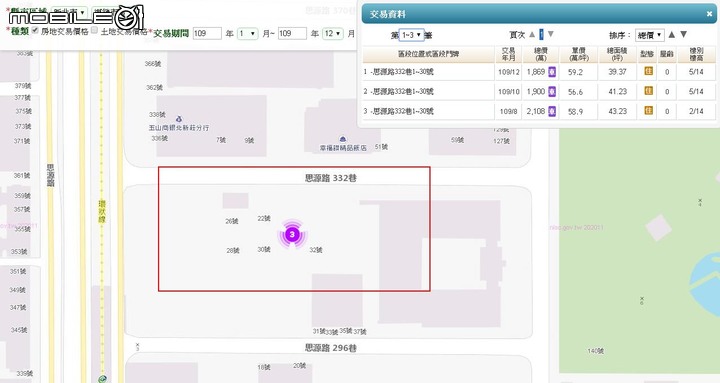Open the 排序 sort-by dropdown showing 總價

point(649,35)
